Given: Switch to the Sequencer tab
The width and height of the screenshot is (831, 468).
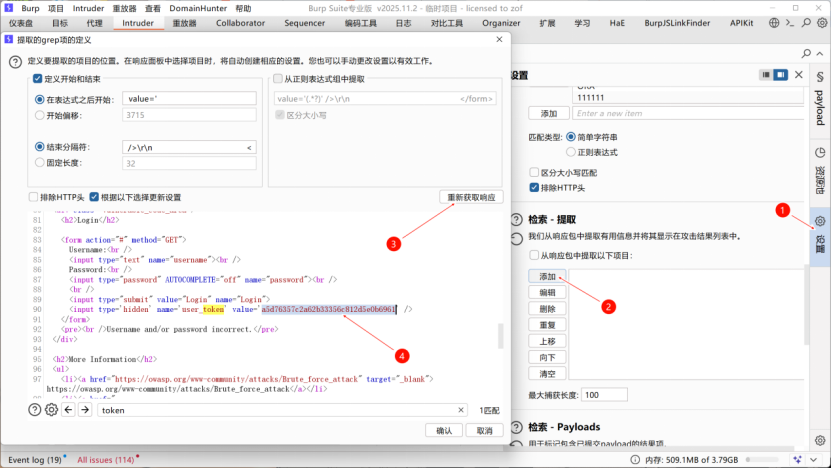Looking at the screenshot, I should pyautogui.click(x=304, y=23).
